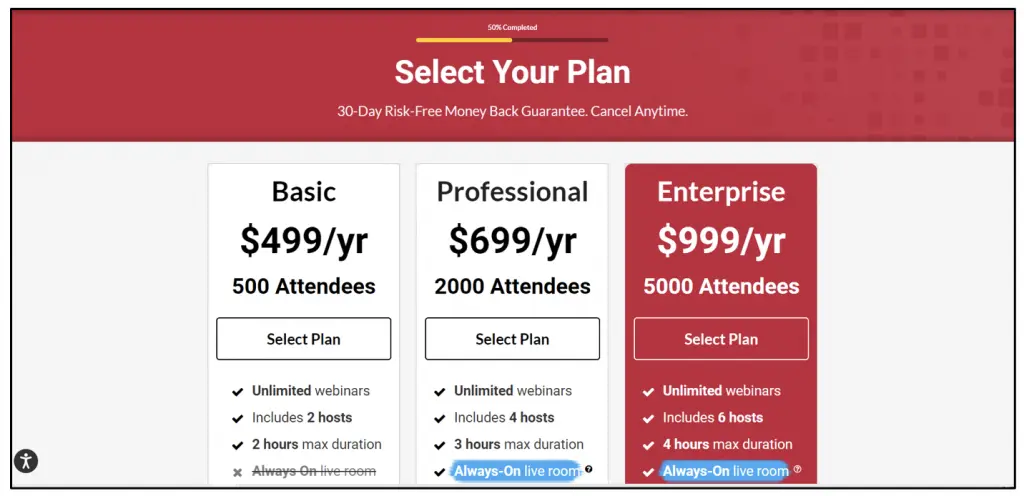Click checkmark beside Basic 2 hours max duration
This screenshot has width=1024, height=496.
pyautogui.click(x=238, y=445)
